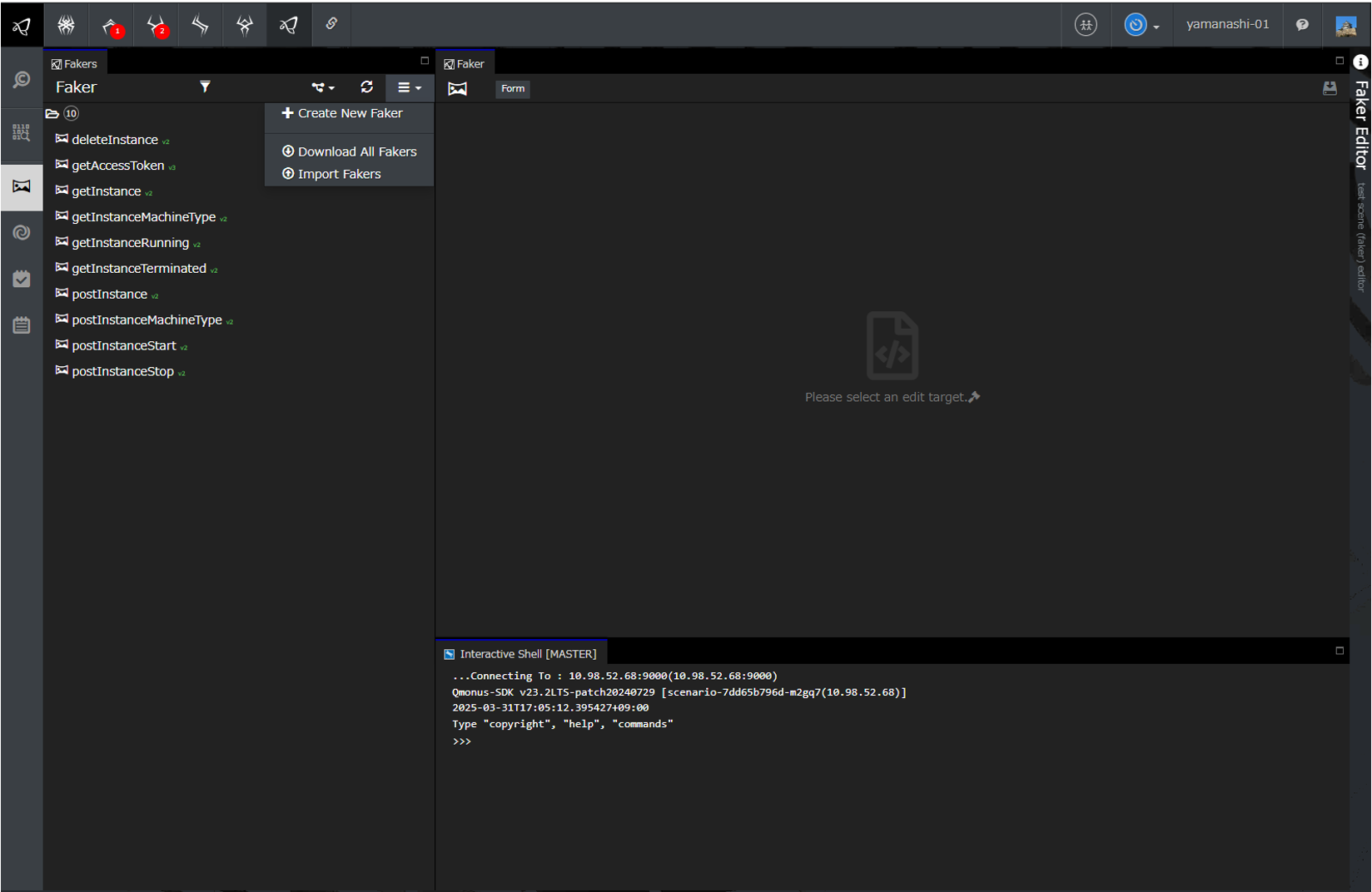Select the Interactive Shell [MASTER] tab

(521, 654)
